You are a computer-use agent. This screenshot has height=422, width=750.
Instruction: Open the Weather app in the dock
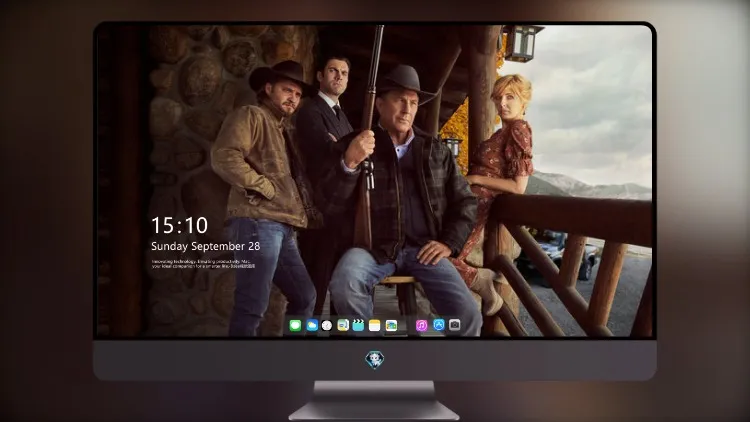[x=312, y=326]
